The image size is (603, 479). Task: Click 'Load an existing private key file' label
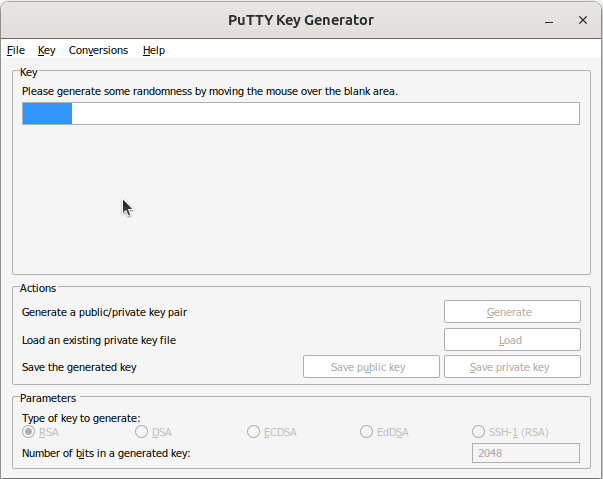click(99, 340)
